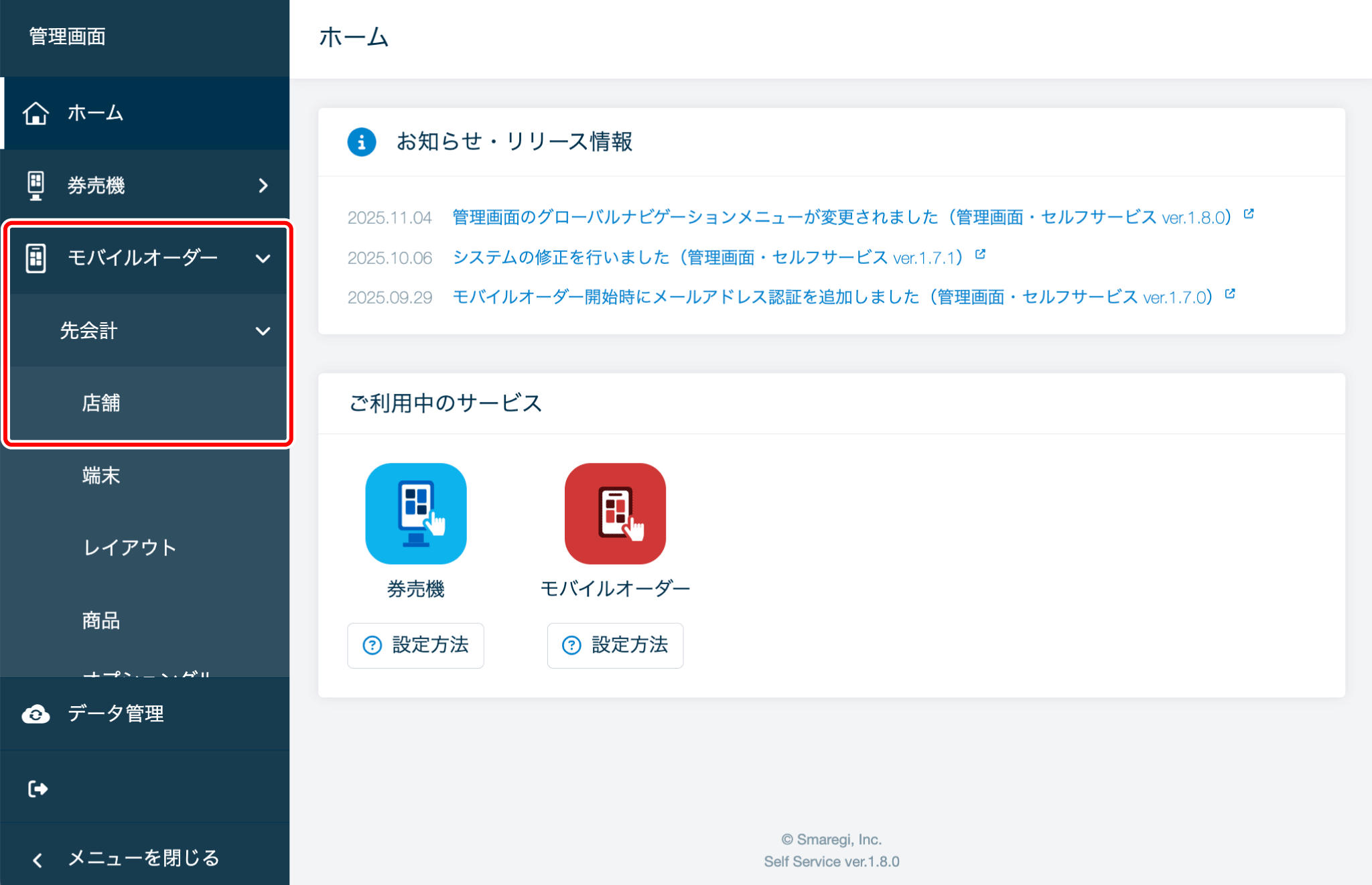Open 商品 menu item
Image resolution: width=1372 pixels, height=885 pixels.
point(101,620)
